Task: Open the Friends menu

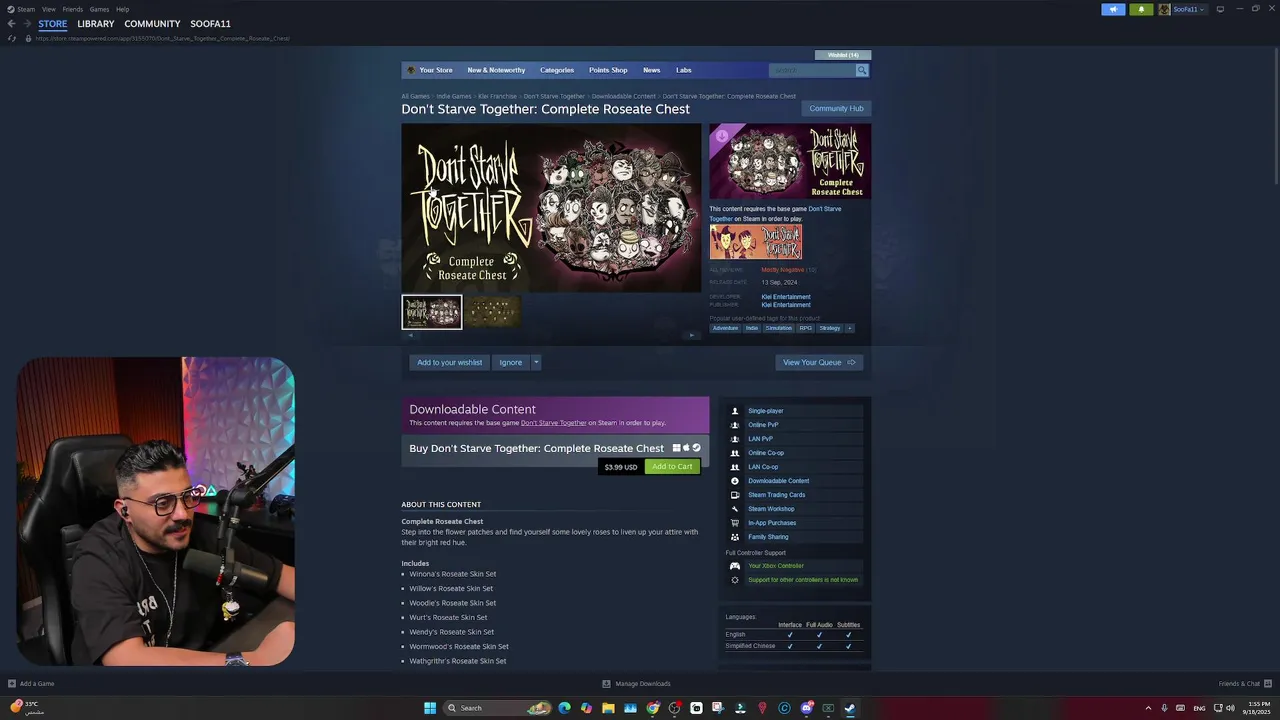Action: (73, 9)
